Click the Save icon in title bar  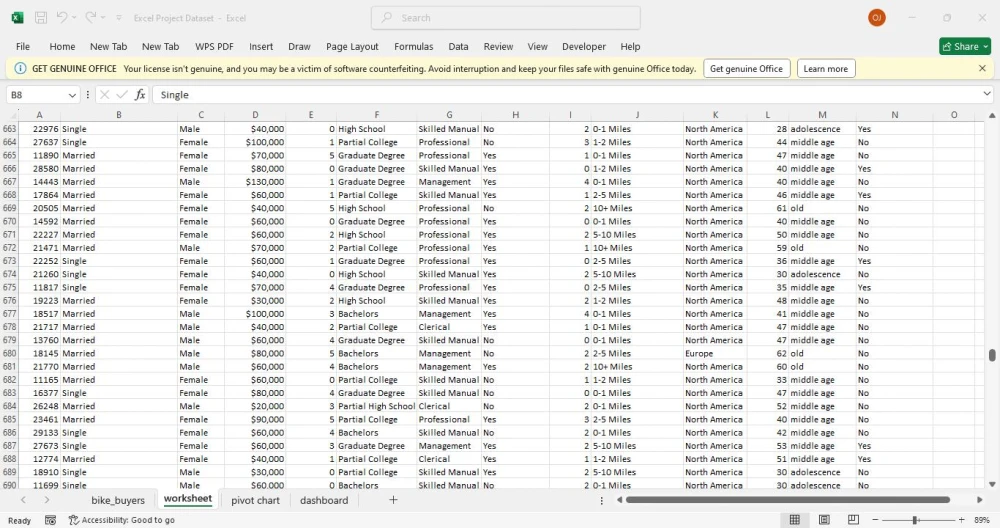point(41,18)
